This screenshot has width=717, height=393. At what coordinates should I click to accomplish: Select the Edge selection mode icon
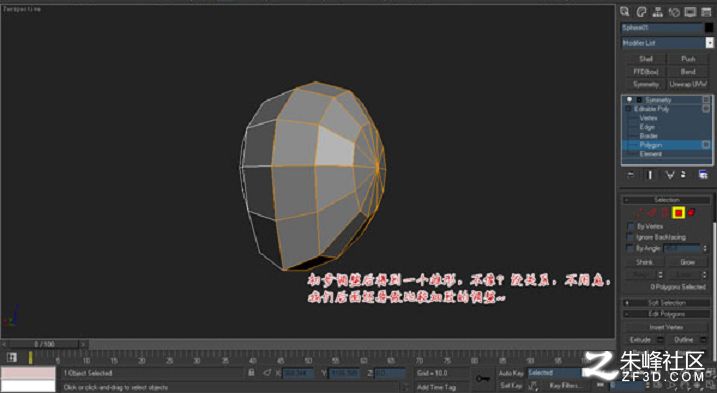coord(653,213)
